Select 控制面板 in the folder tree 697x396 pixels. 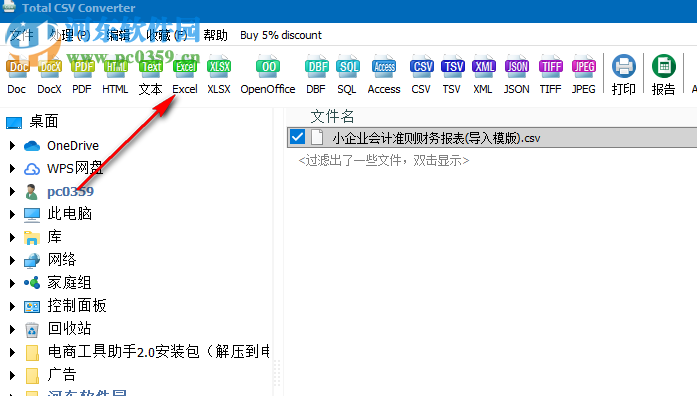(x=77, y=305)
